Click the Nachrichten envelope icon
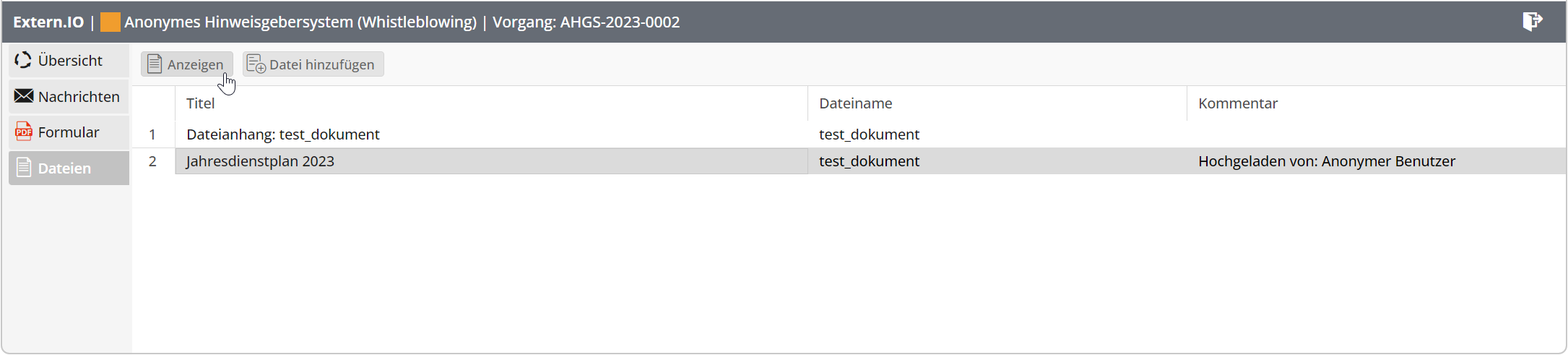Image resolution: width=1568 pixels, height=355 pixels. [24, 96]
